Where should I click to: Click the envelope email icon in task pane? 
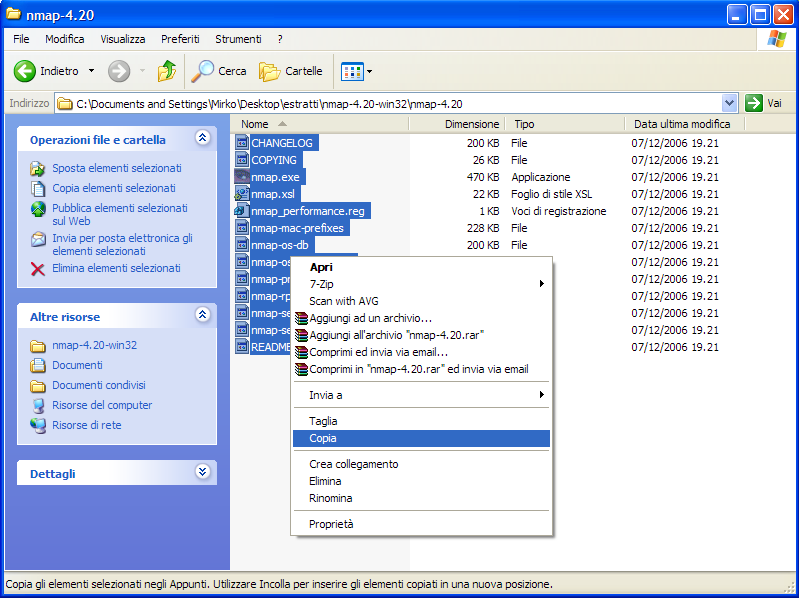(38, 239)
